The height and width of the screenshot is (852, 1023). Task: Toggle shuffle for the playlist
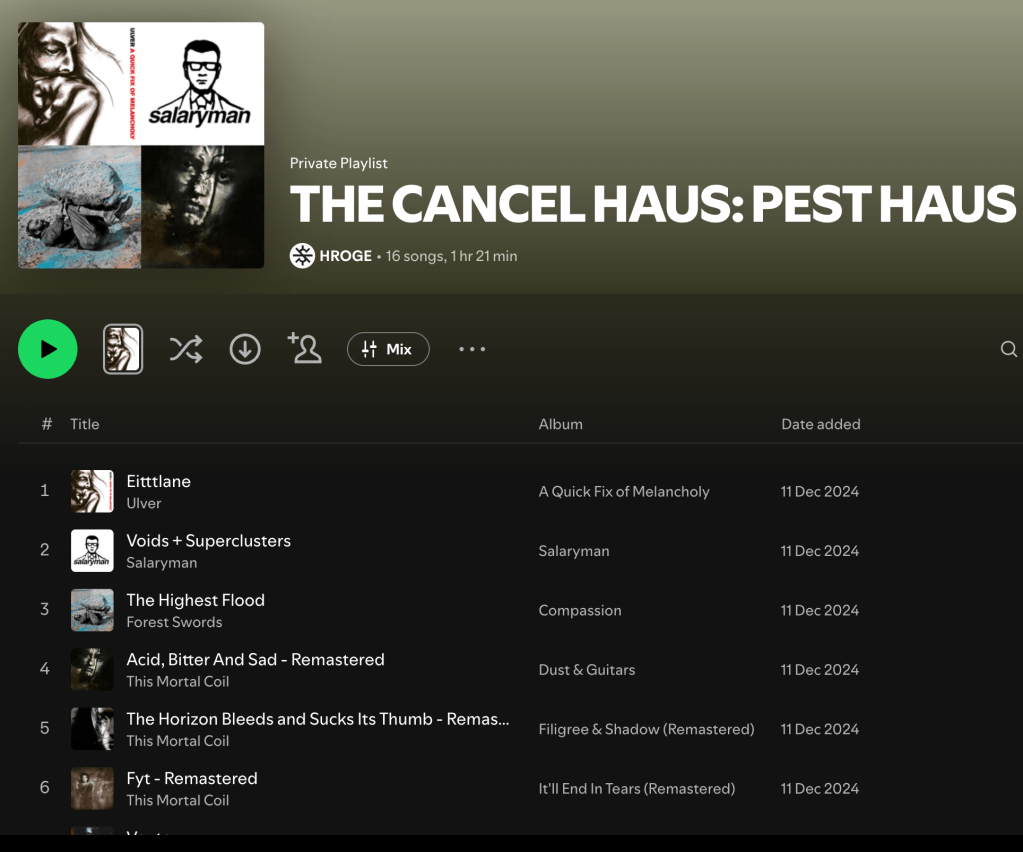click(185, 349)
